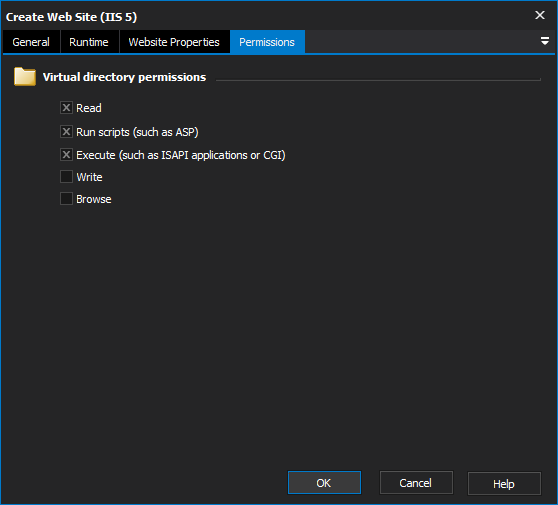This screenshot has width=558, height=505.
Task: Click the Read label text
Action: click(x=89, y=108)
